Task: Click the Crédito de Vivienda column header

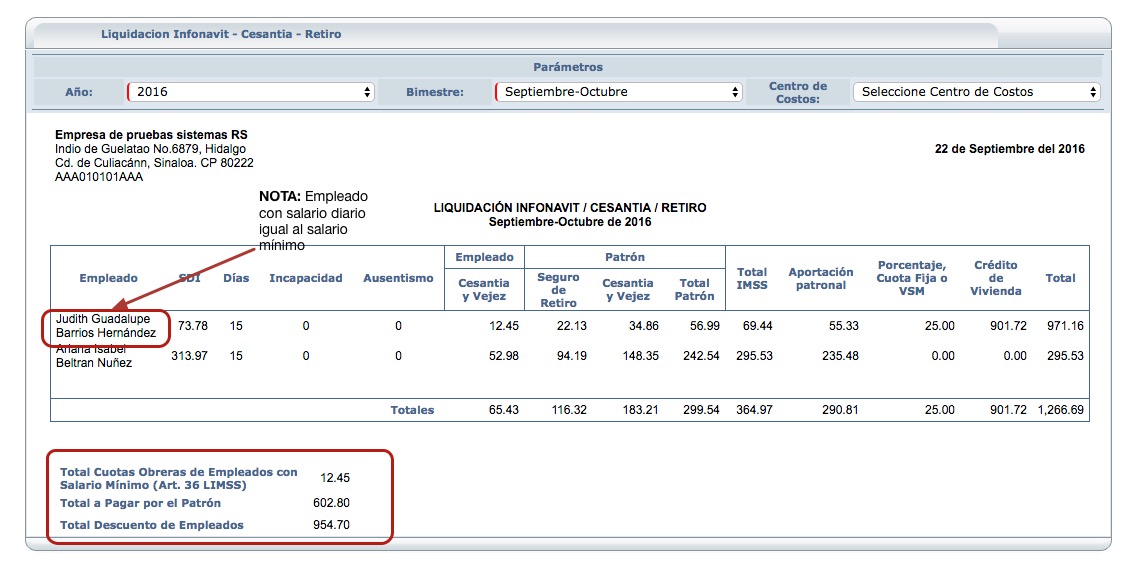Action: 996,278
